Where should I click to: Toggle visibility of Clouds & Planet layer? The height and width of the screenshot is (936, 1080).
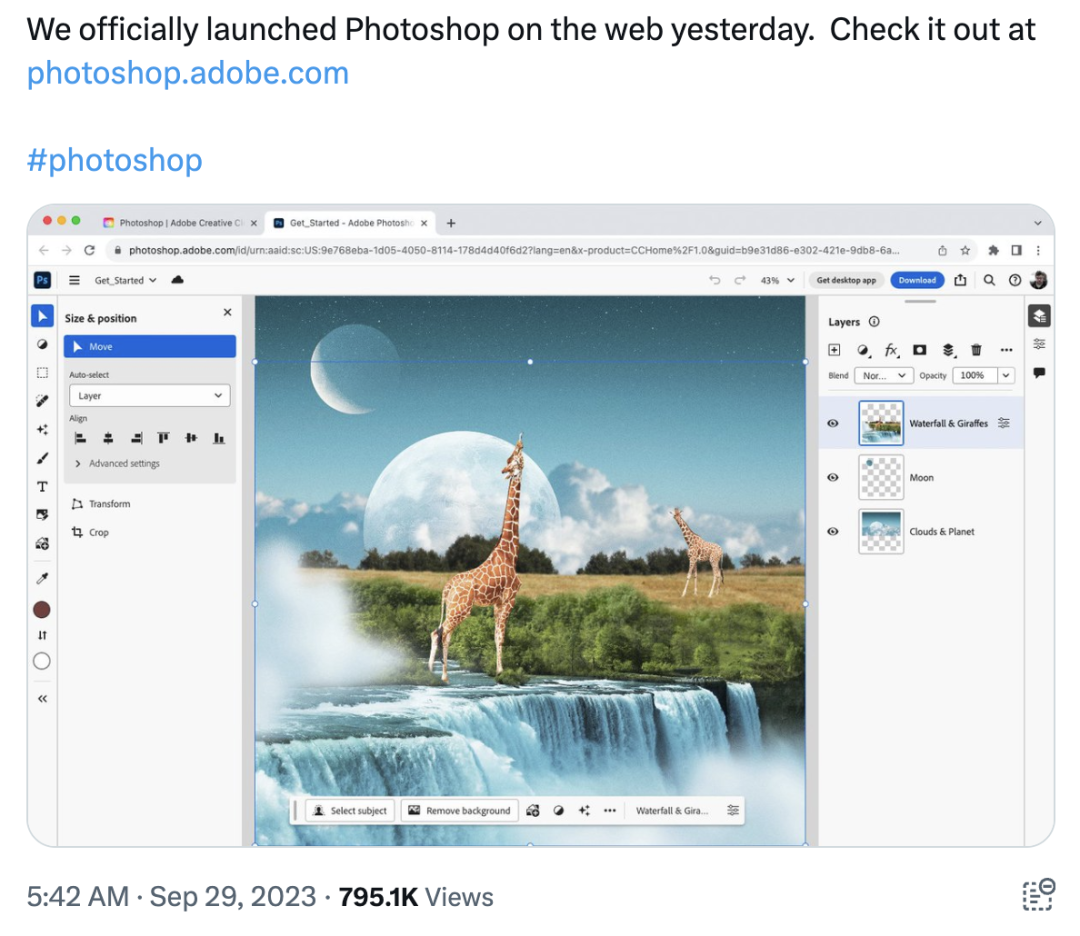tap(833, 531)
